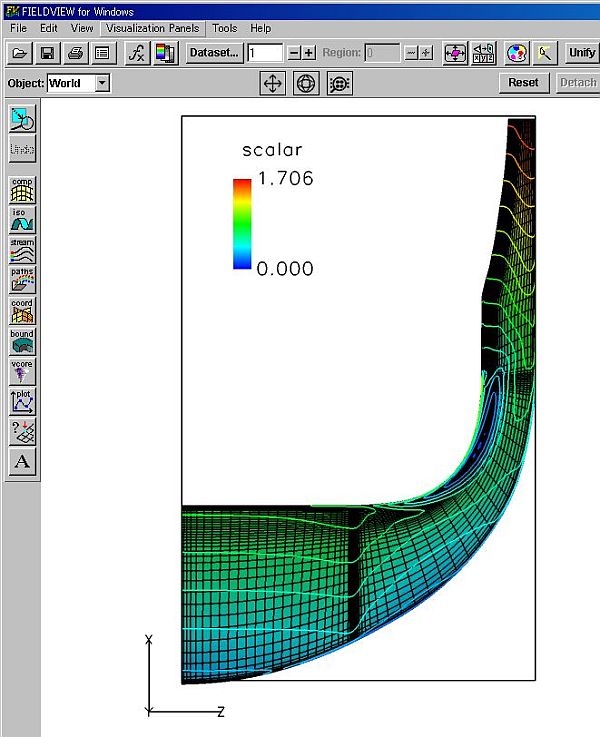Open the Computational Surface (comp) panel
The width and height of the screenshot is (600, 737).
click(x=22, y=189)
